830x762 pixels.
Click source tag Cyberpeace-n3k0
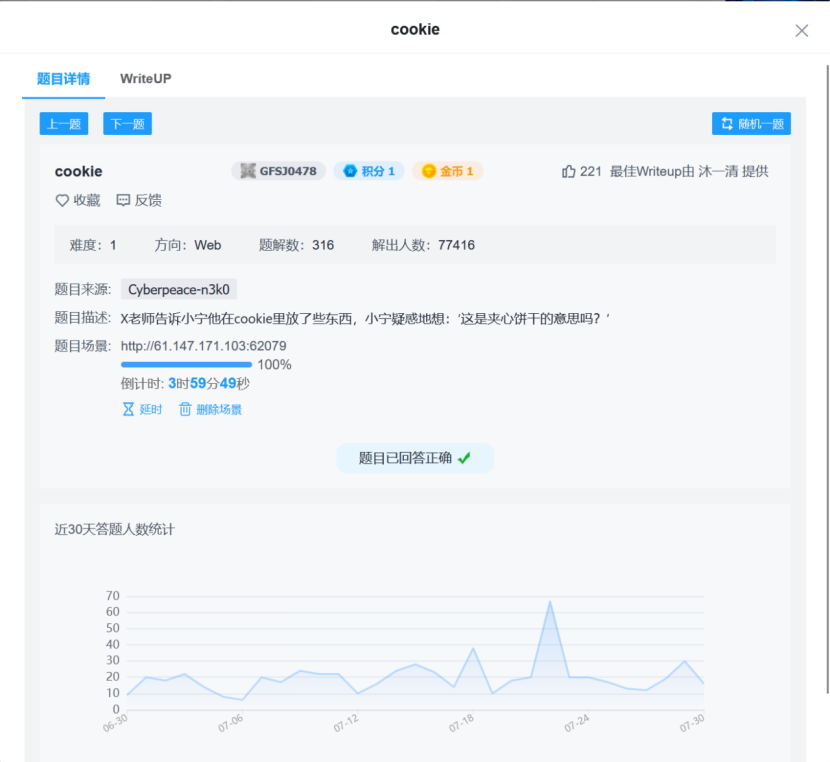click(179, 289)
